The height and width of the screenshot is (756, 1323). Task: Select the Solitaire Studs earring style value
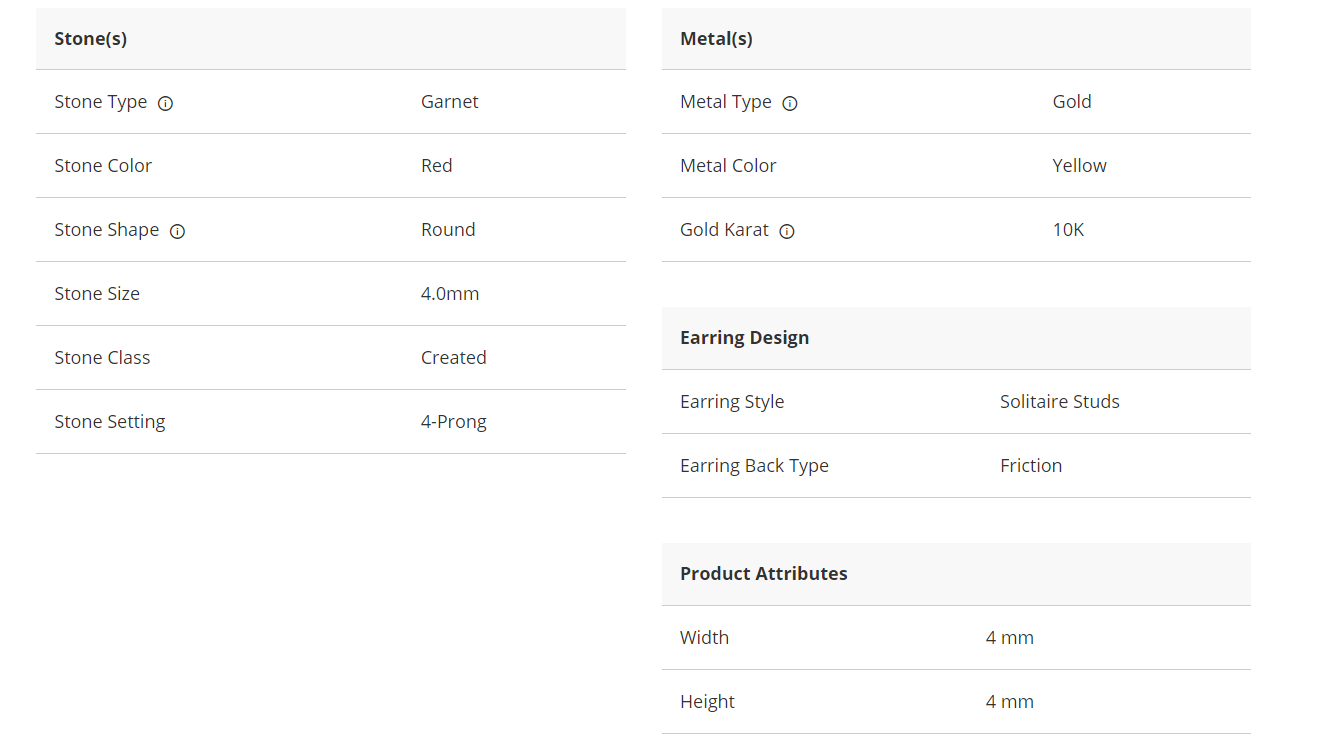1059,402
